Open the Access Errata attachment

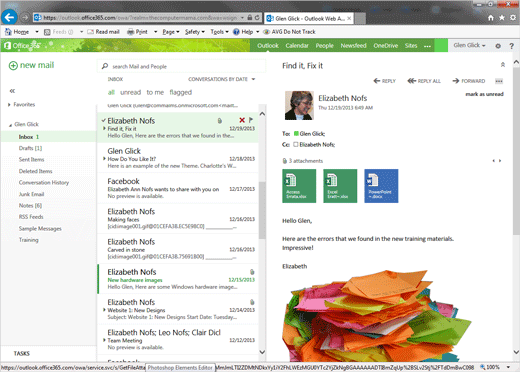click(x=299, y=186)
